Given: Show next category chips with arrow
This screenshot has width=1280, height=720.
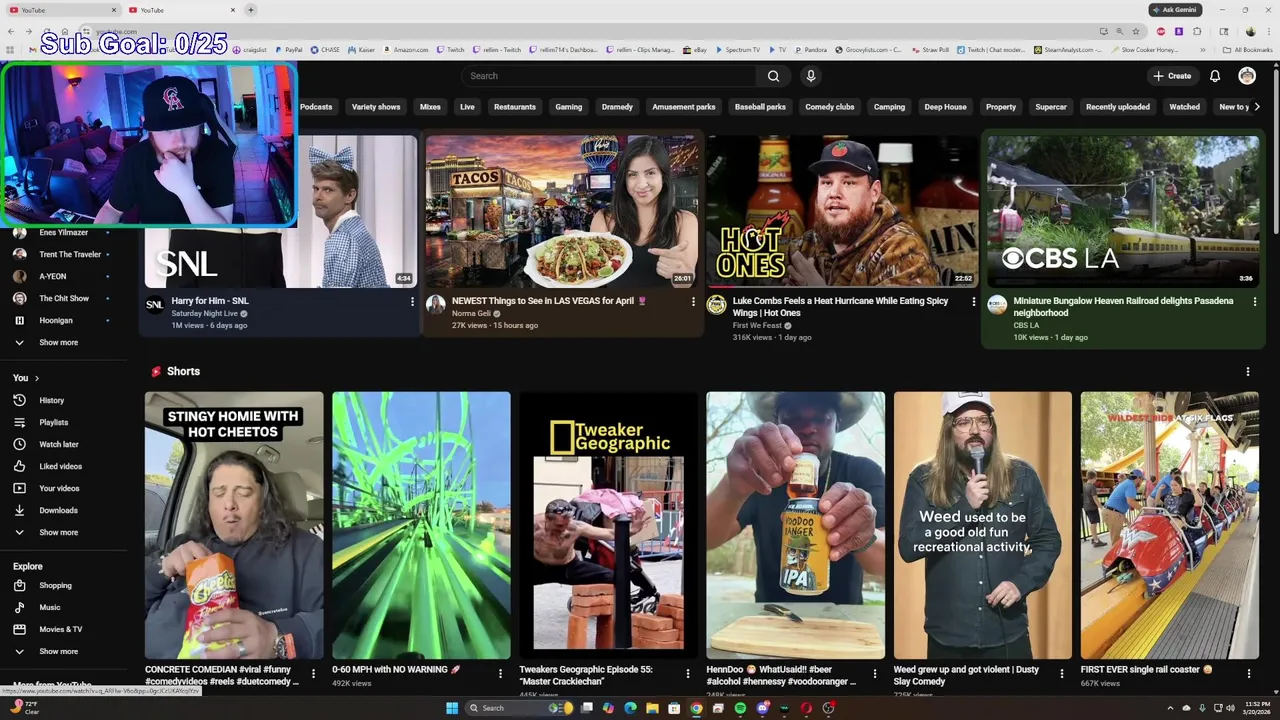Looking at the screenshot, I should tap(1257, 107).
